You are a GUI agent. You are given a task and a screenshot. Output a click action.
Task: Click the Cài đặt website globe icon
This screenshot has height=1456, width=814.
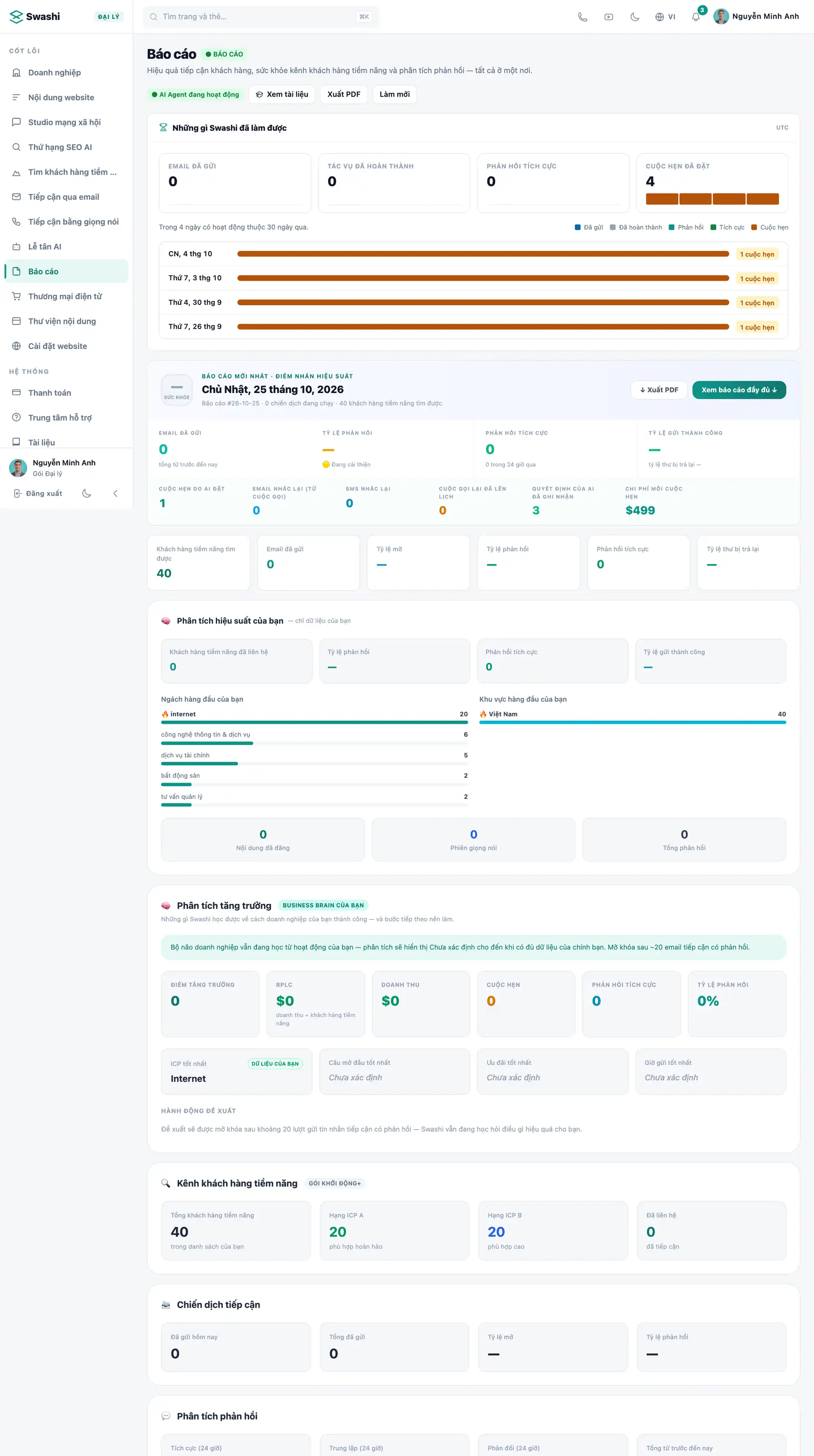16,346
